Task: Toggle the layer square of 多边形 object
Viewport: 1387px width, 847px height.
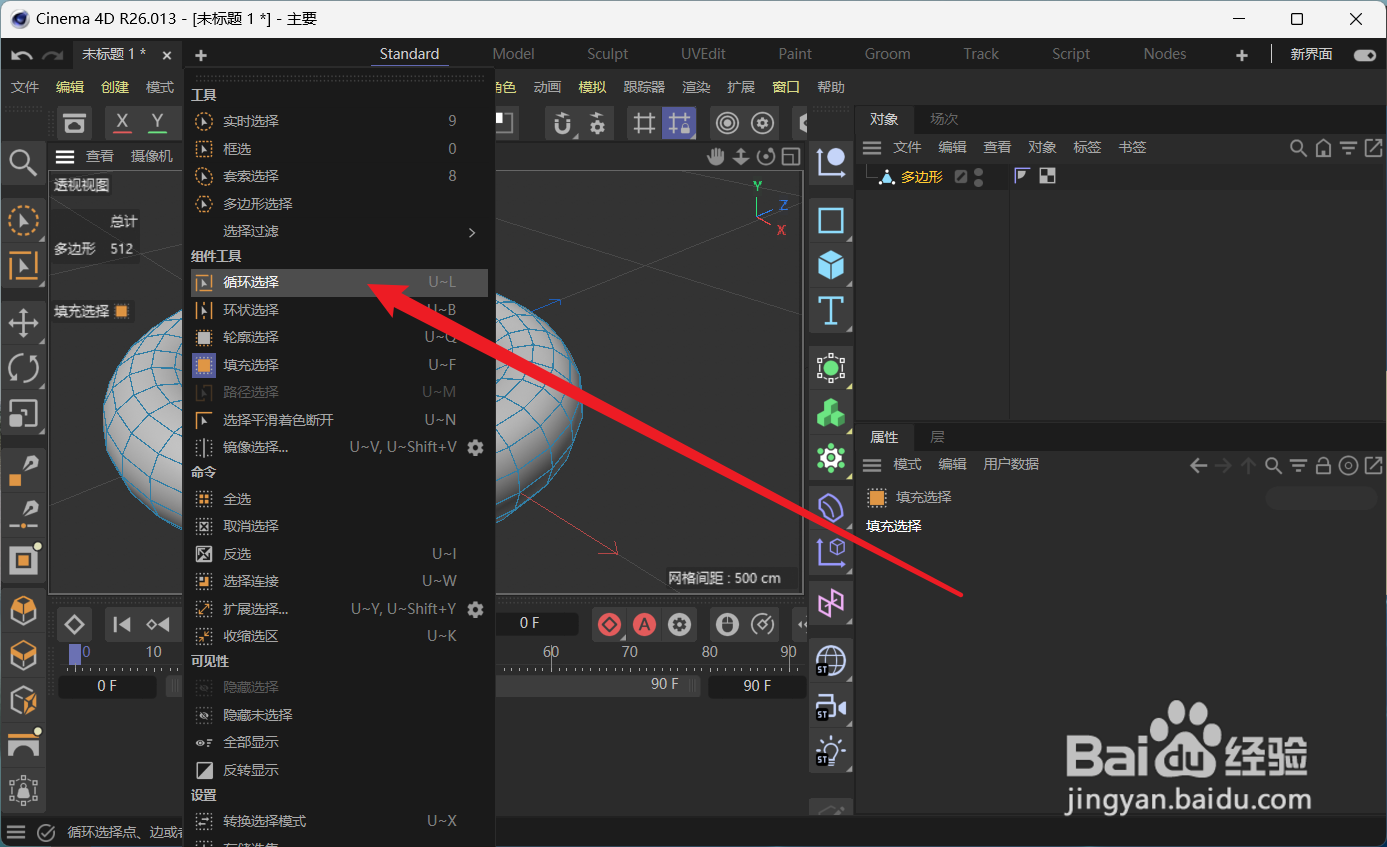Action: click(960, 176)
